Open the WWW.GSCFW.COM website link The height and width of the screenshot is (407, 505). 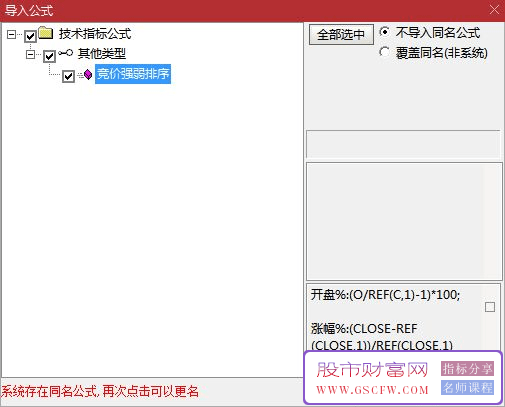tap(372, 390)
